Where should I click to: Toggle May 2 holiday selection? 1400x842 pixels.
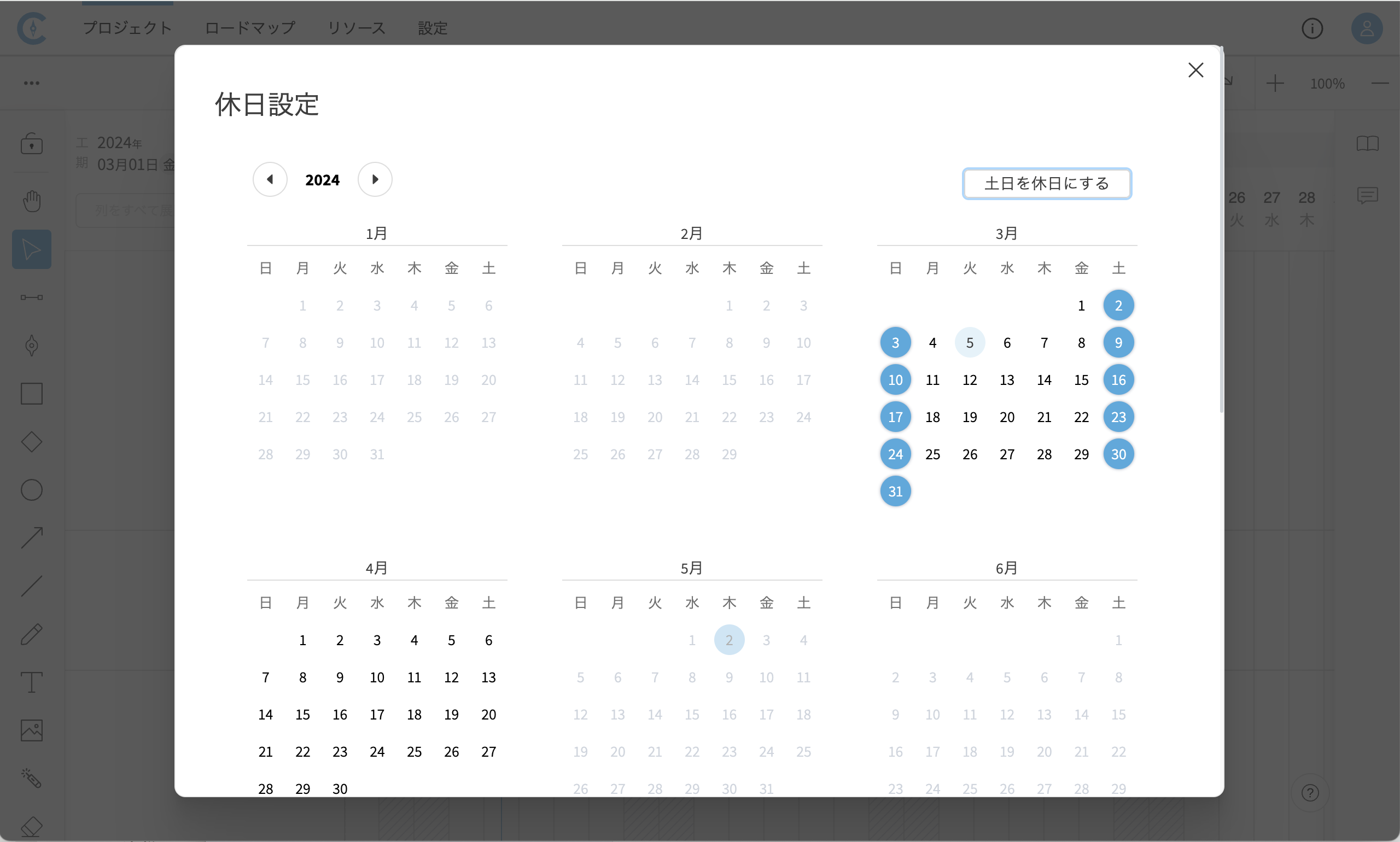coord(728,640)
